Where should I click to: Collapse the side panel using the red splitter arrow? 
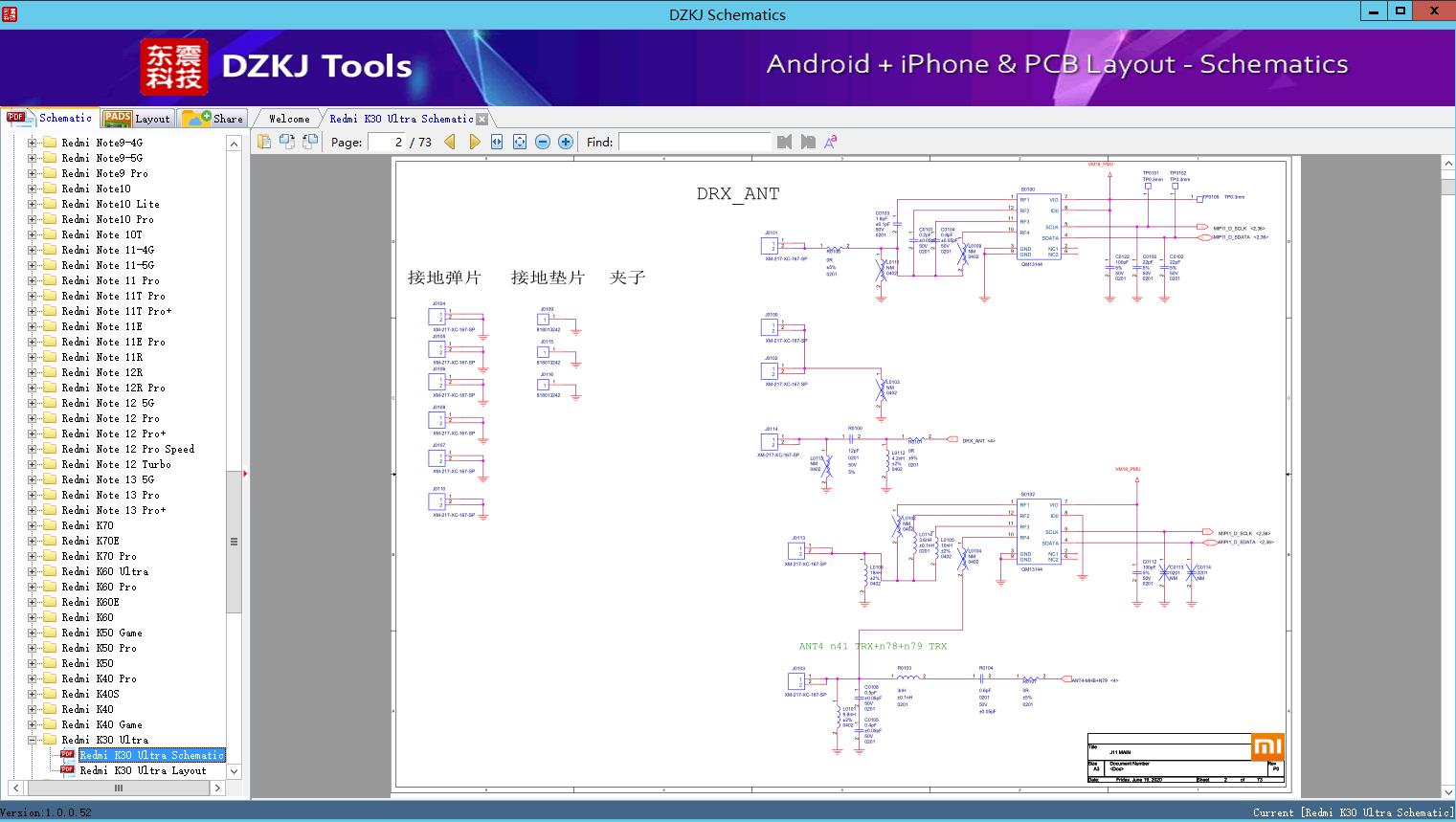pyautogui.click(x=246, y=473)
